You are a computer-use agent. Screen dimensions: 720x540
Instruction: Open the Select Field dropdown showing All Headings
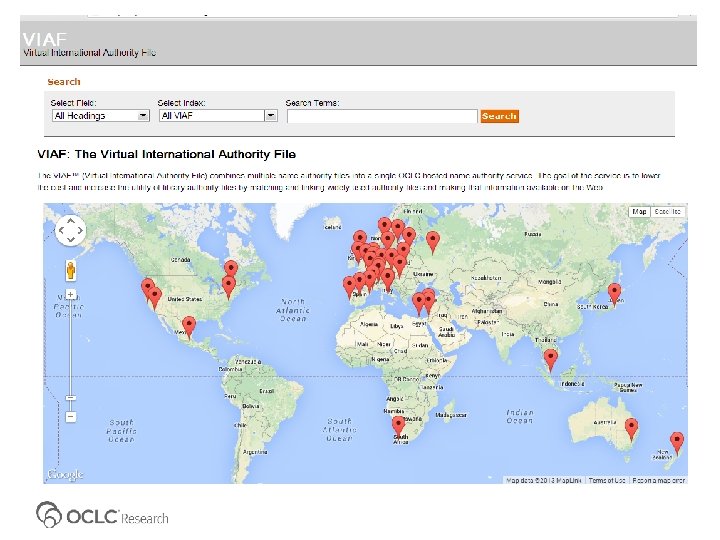pyautogui.click(x=101, y=116)
